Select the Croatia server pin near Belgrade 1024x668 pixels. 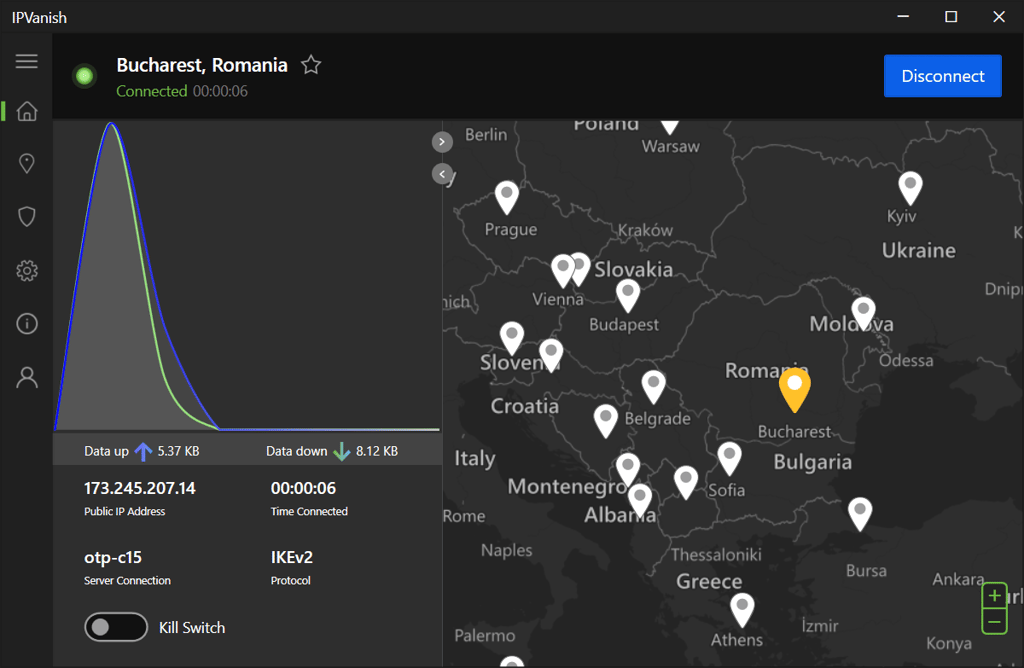pyautogui.click(x=605, y=421)
